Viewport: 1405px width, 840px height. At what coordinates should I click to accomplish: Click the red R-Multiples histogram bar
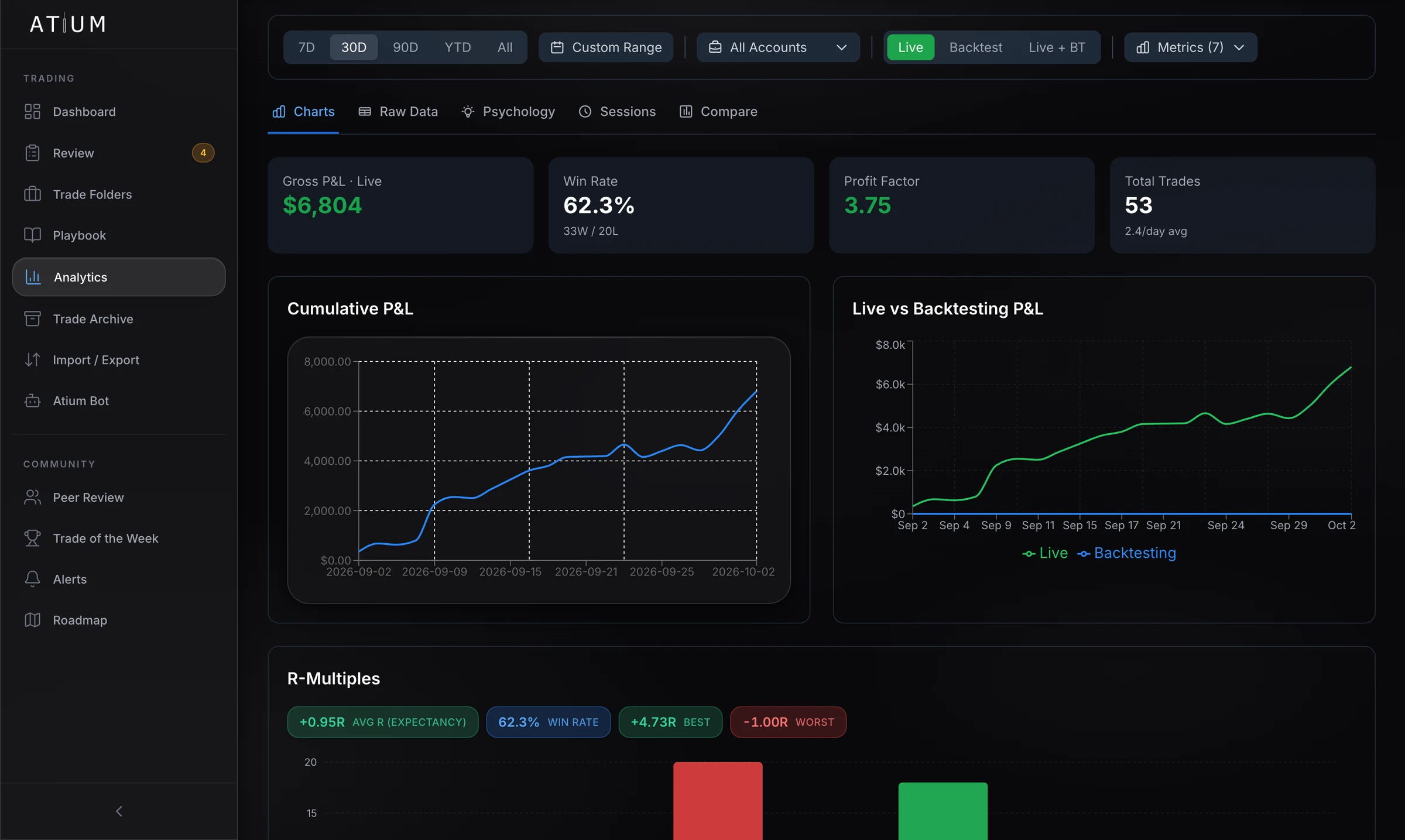(x=718, y=801)
